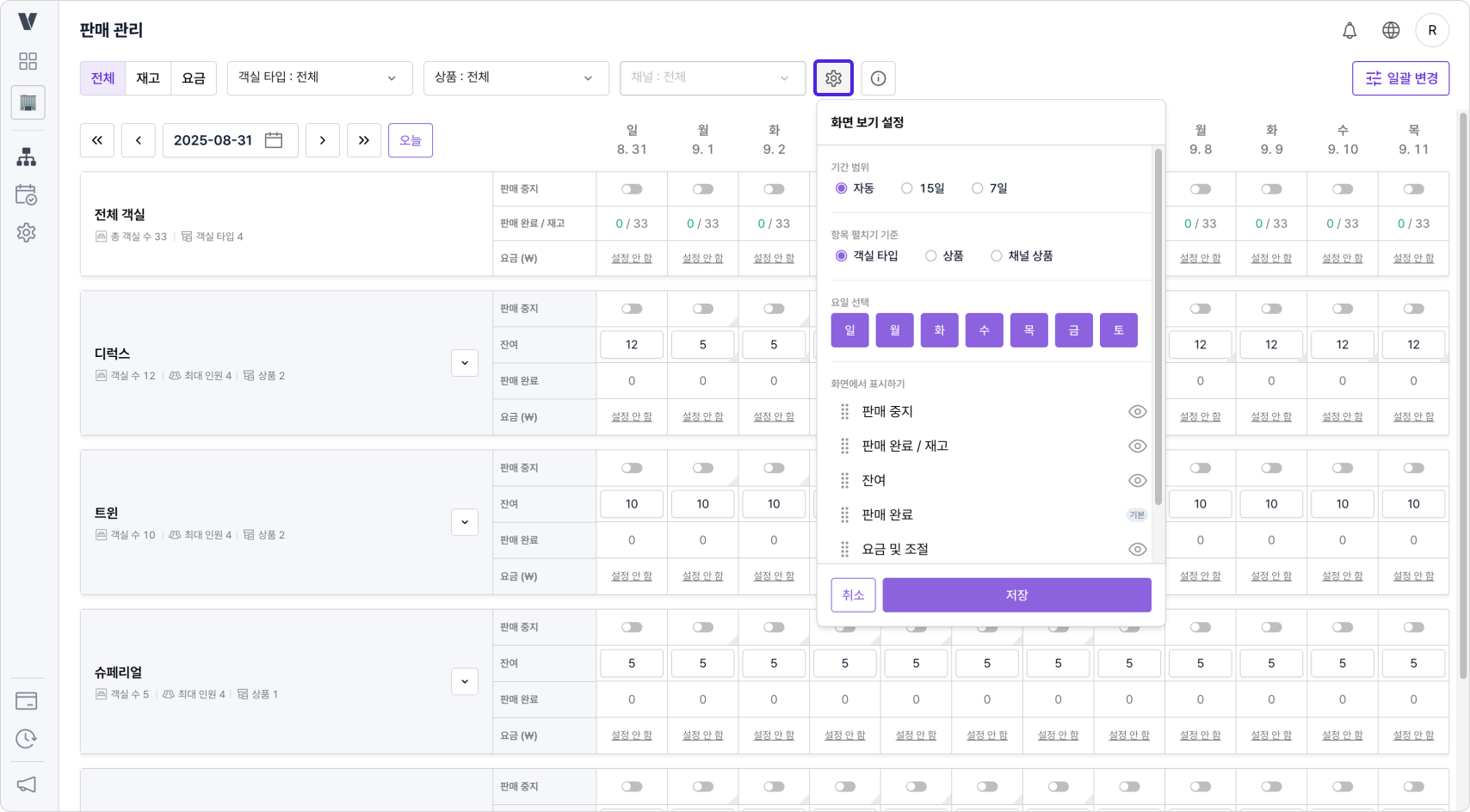Edit 디럭스 잔여 field showing 12 for 8.31

click(632, 345)
